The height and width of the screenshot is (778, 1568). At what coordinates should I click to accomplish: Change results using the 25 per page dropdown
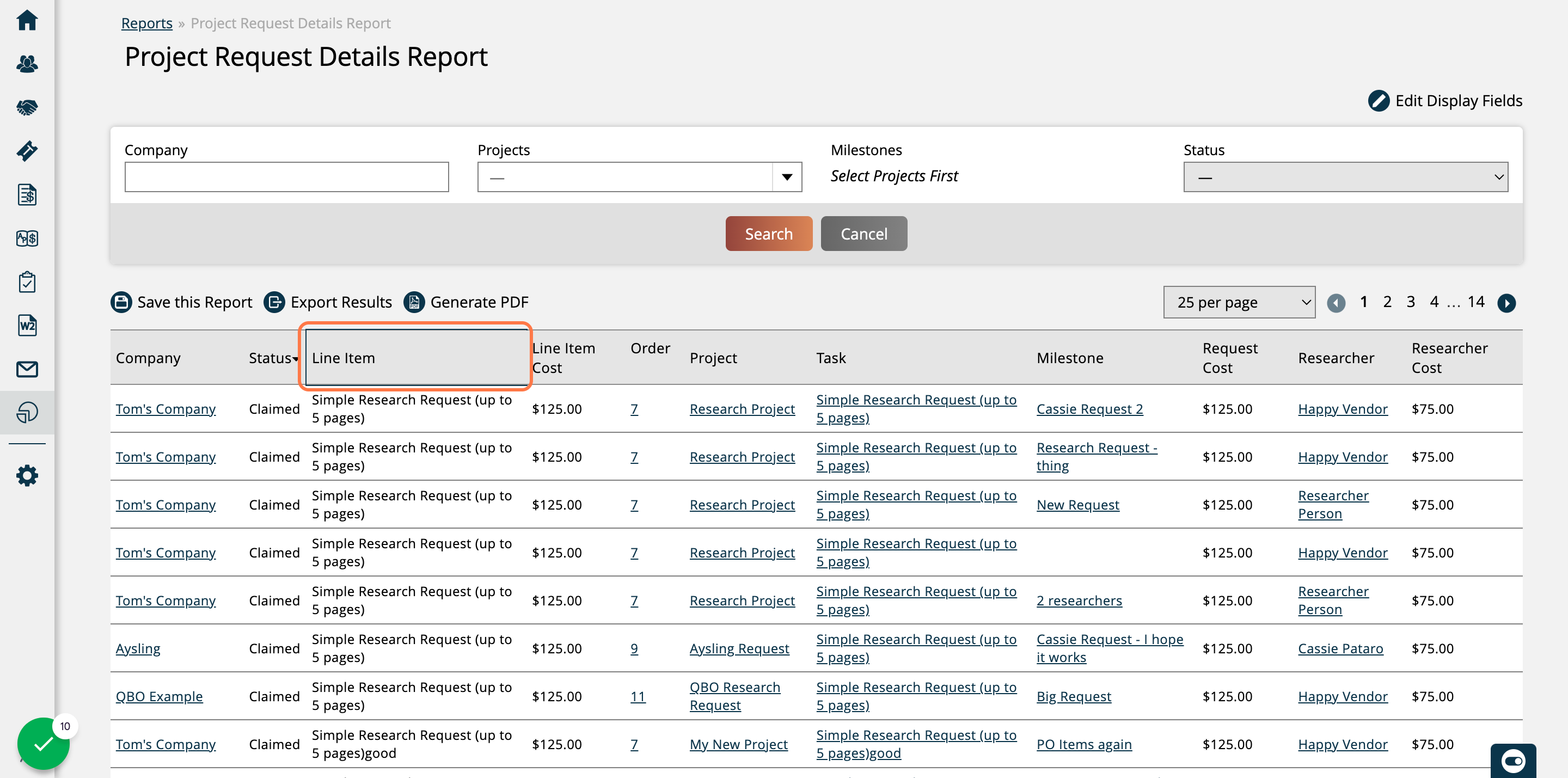tap(1239, 302)
